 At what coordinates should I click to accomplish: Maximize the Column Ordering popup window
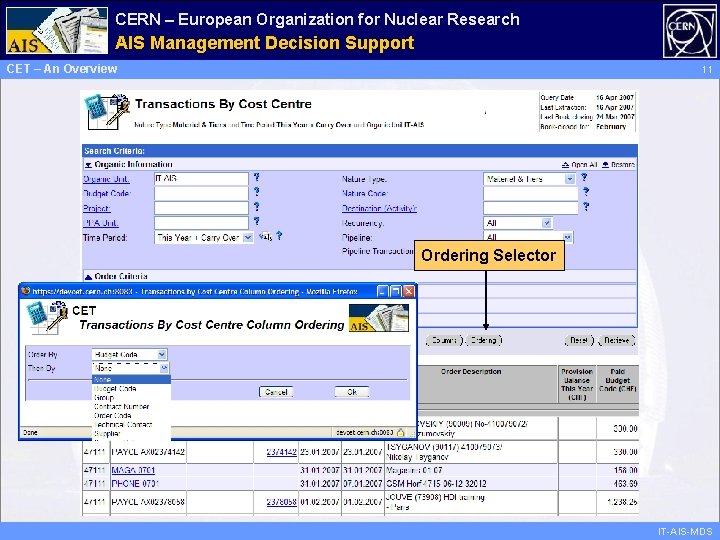395,291
